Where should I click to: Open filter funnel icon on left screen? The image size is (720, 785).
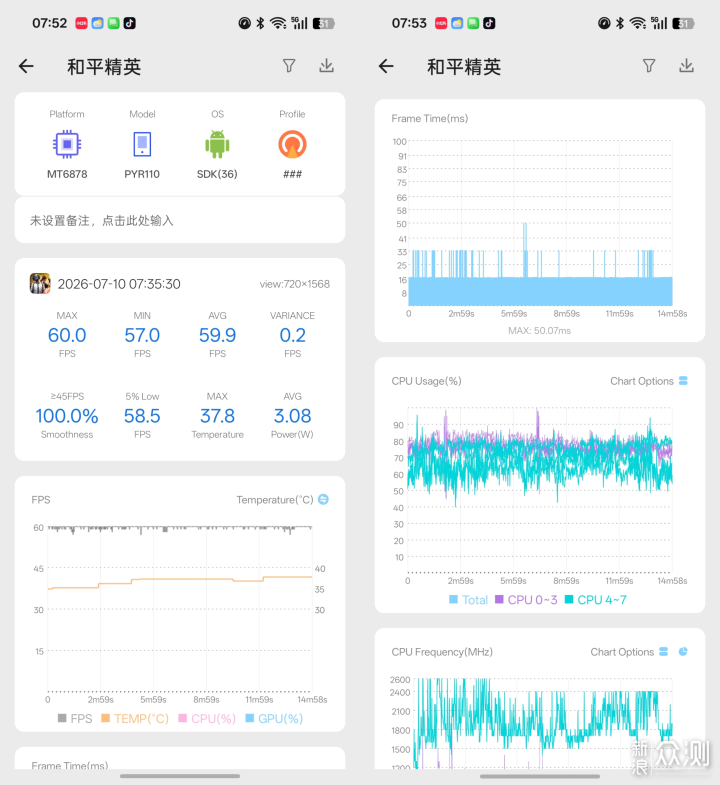[x=289, y=66]
